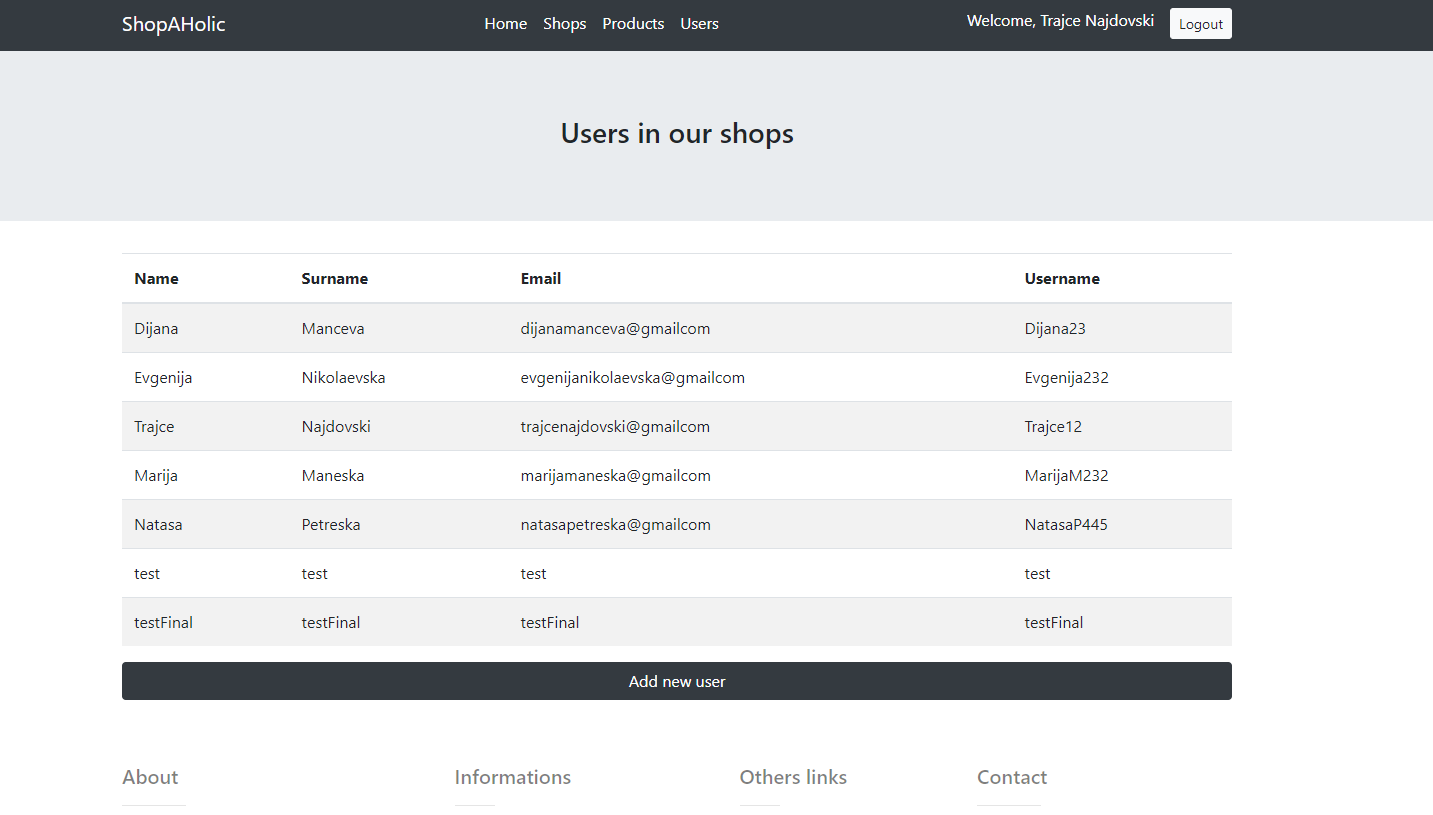Click the Username column header
This screenshot has width=1433, height=815.
(x=1061, y=279)
